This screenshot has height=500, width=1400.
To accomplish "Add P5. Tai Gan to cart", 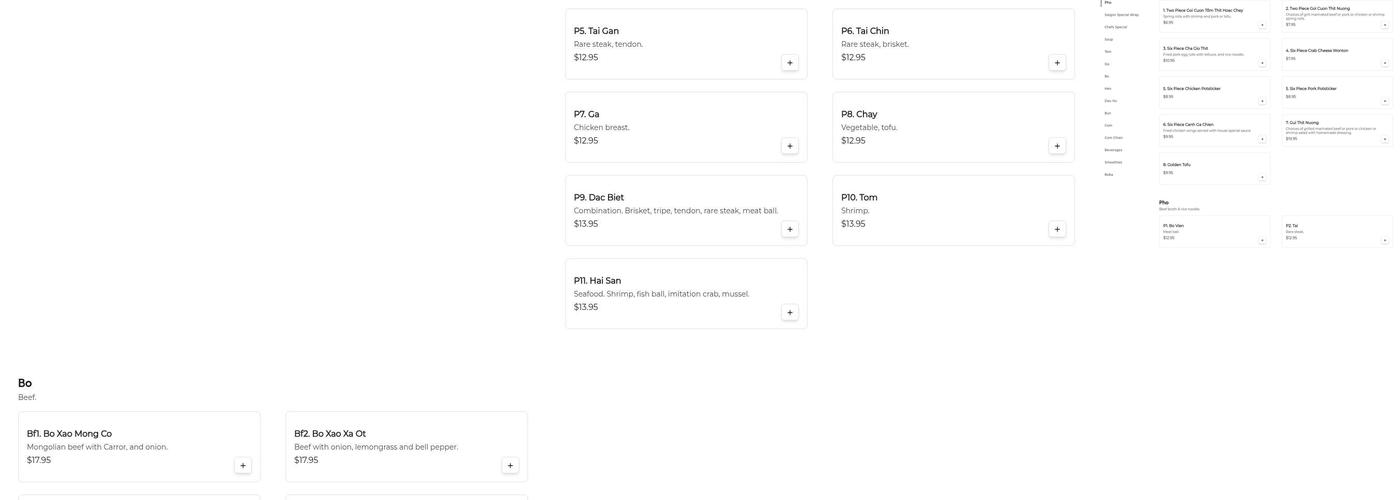I will (x=790, y=63).
